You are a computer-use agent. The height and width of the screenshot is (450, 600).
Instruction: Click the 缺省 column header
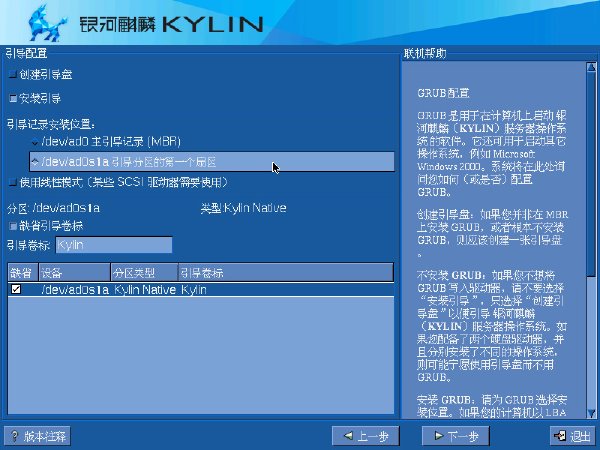tap(23, 272)
